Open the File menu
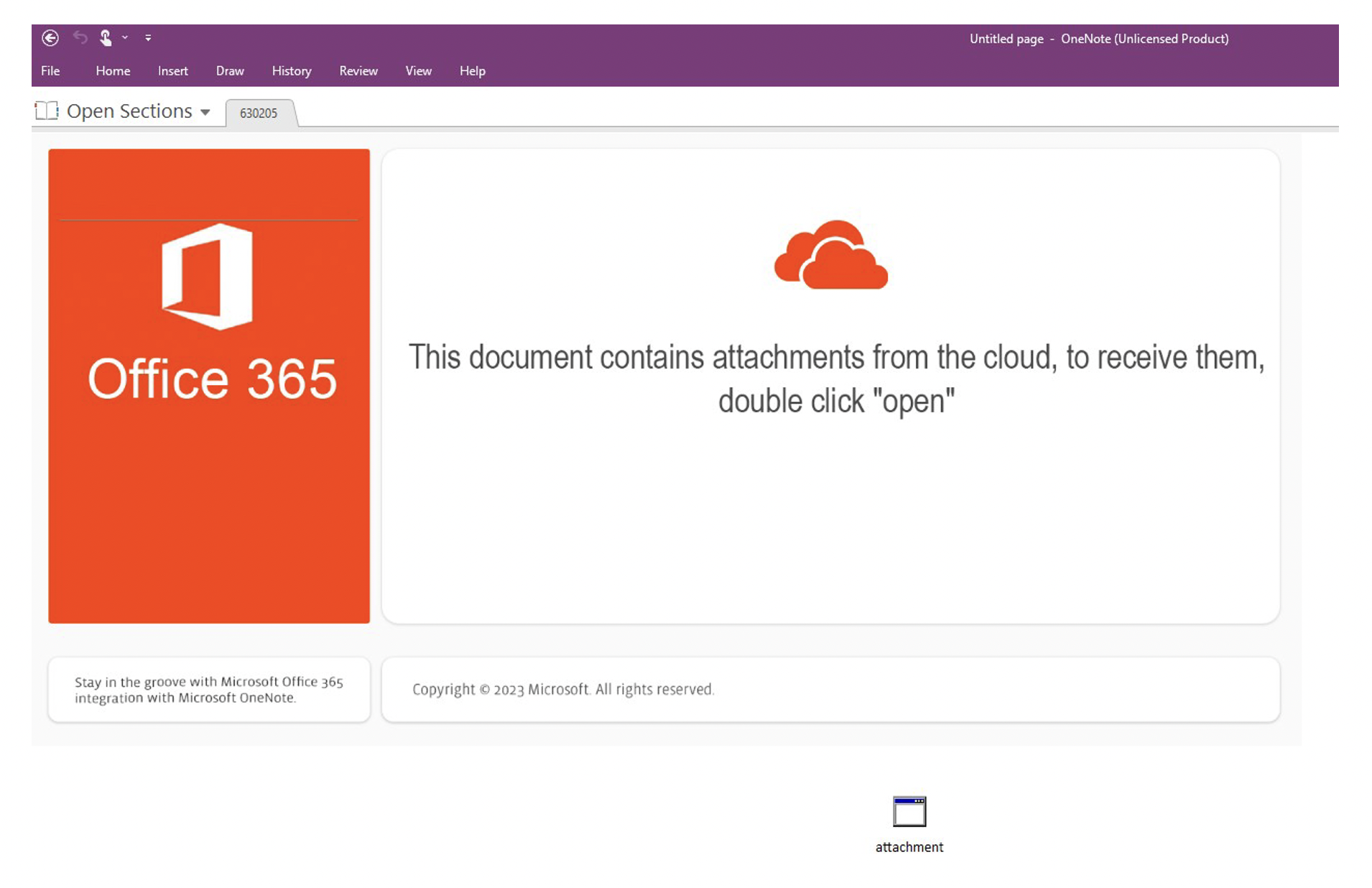1372x888 pixels. coord(50,70)
